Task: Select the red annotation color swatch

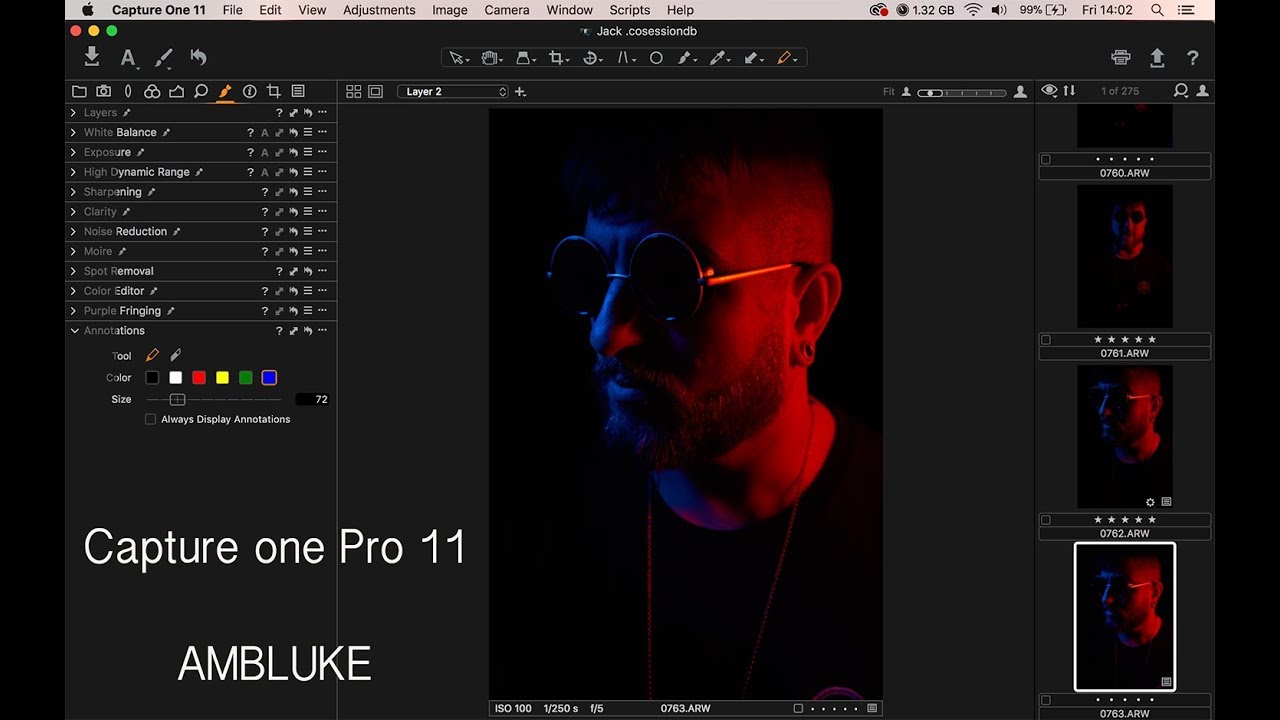Action: [x=199, y=377]
